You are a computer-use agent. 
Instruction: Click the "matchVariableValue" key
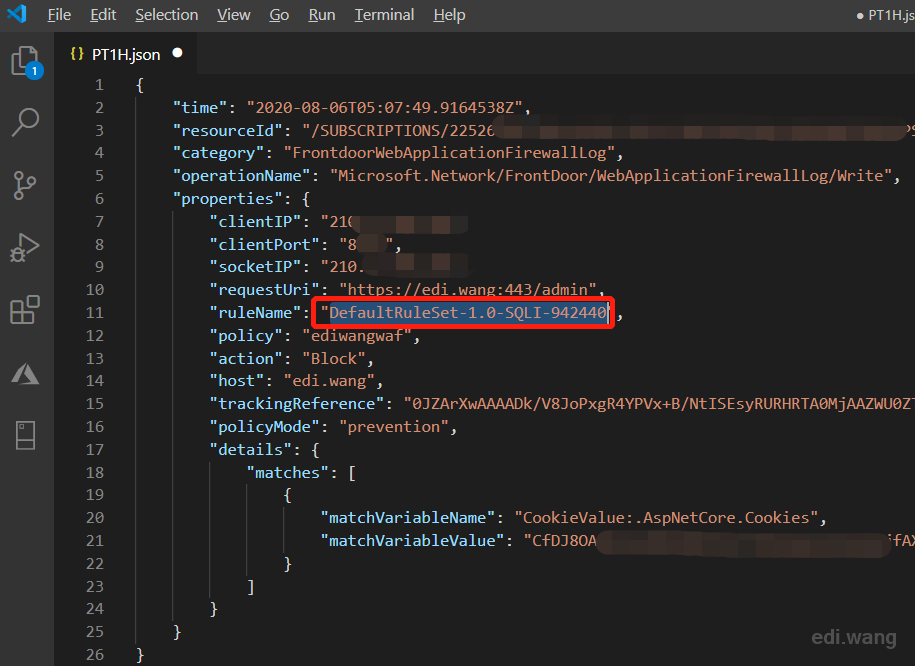pos(413,541)
